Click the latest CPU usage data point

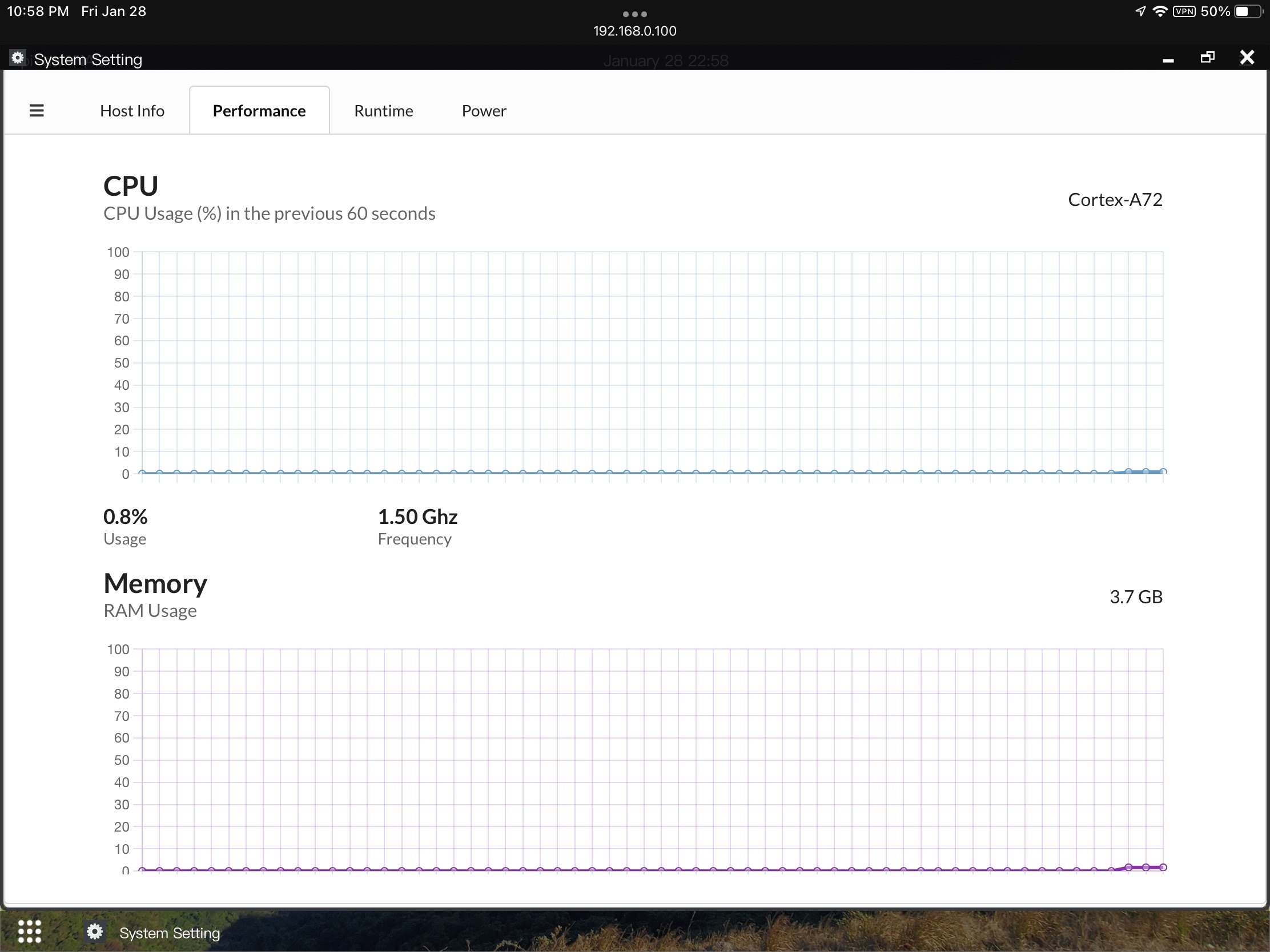point(1163,471)
